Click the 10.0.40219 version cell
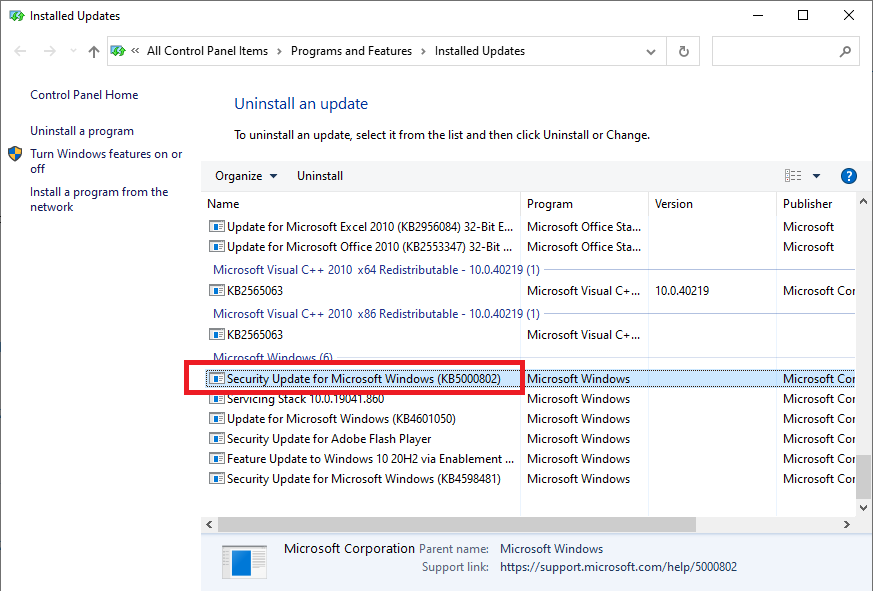 [682, 291]
